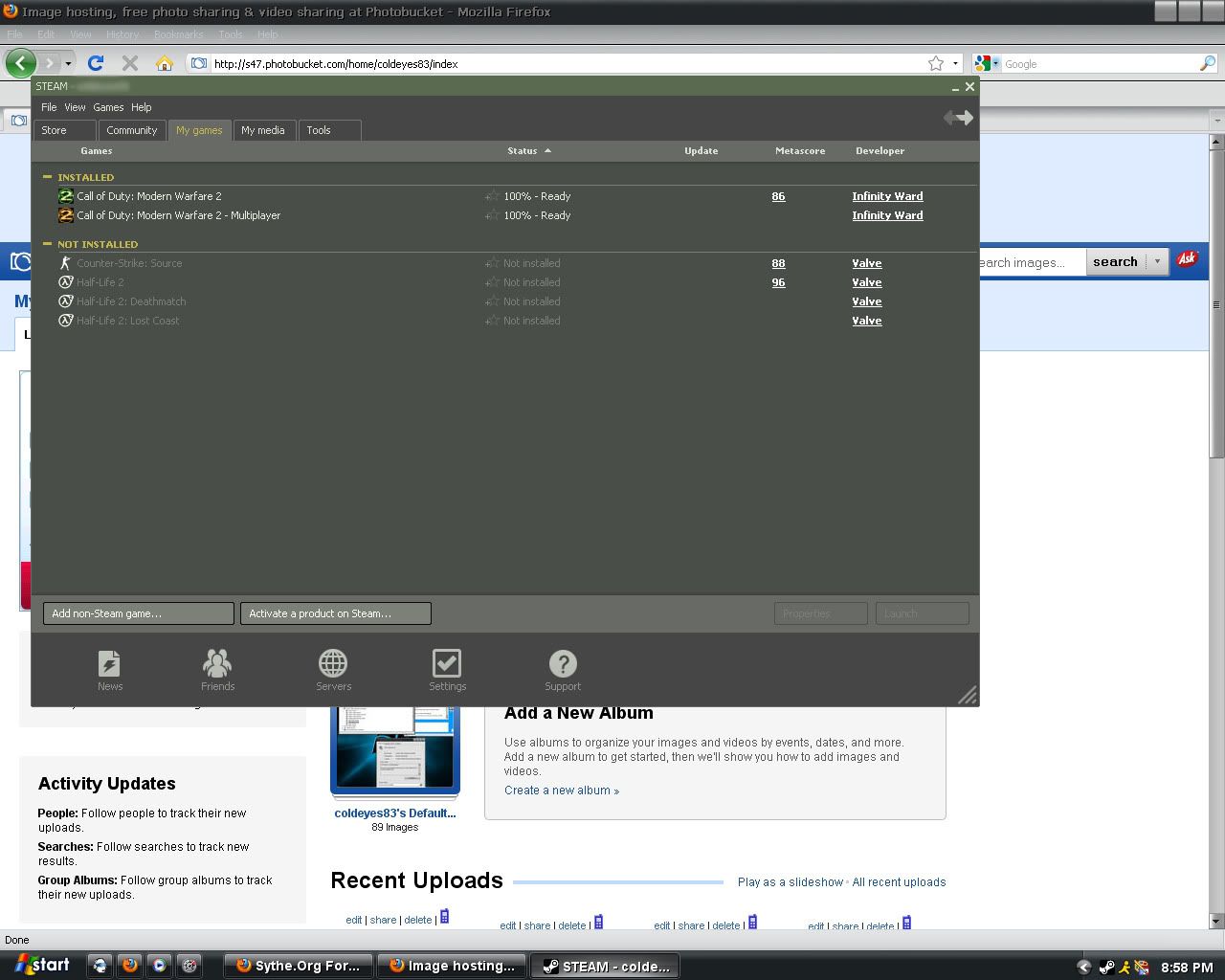Viewport: 1225px width, 980px height.
Task: Reload the Firefox page
Action: (x=95, y=63)
